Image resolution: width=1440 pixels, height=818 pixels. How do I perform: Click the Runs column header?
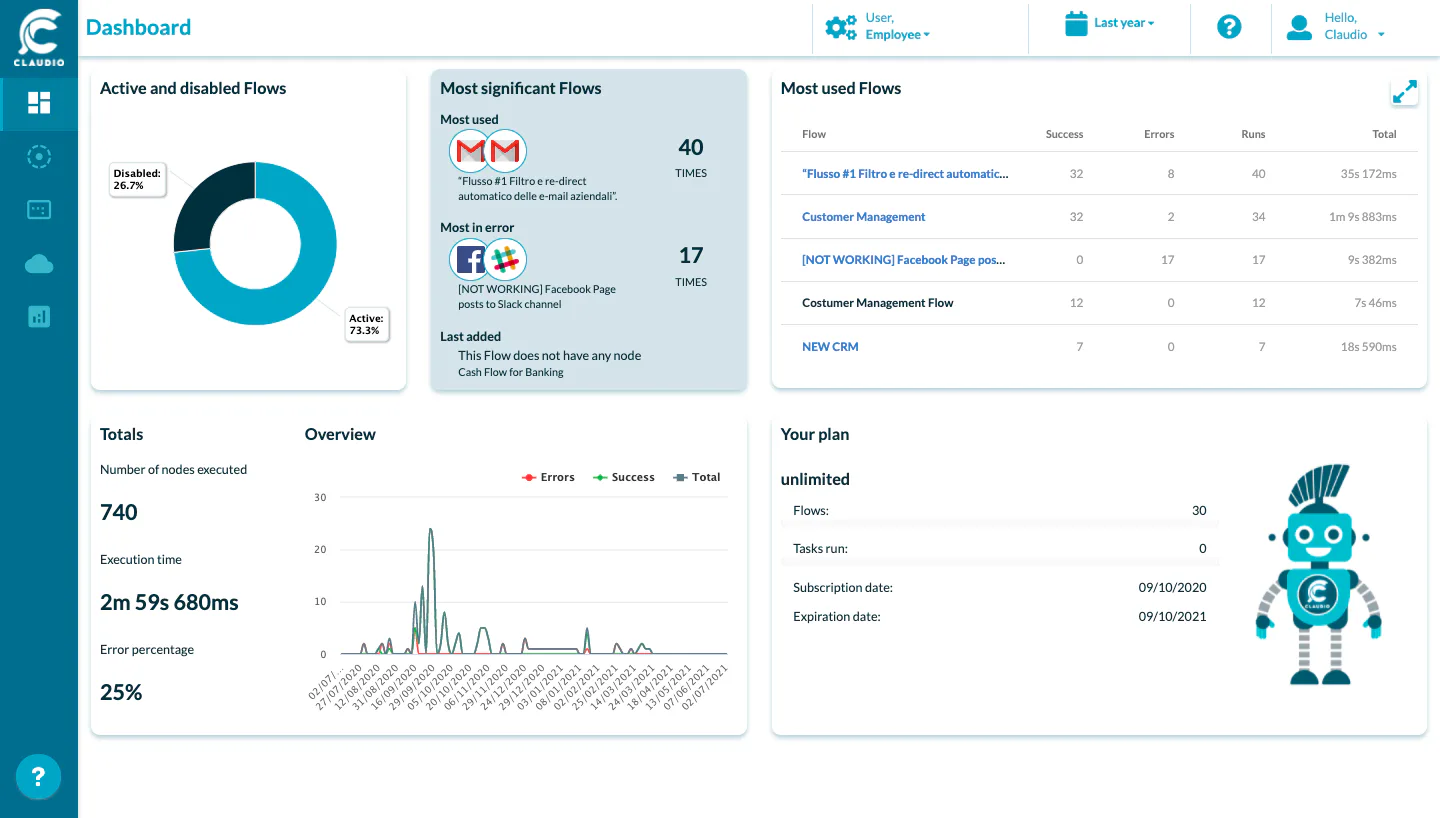coord(1253,134)
